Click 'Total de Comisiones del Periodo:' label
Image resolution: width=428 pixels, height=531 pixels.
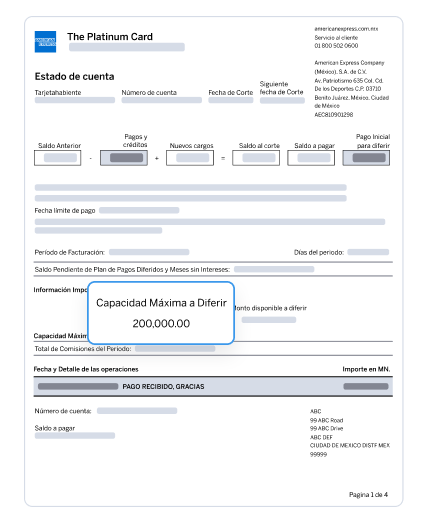83,349
